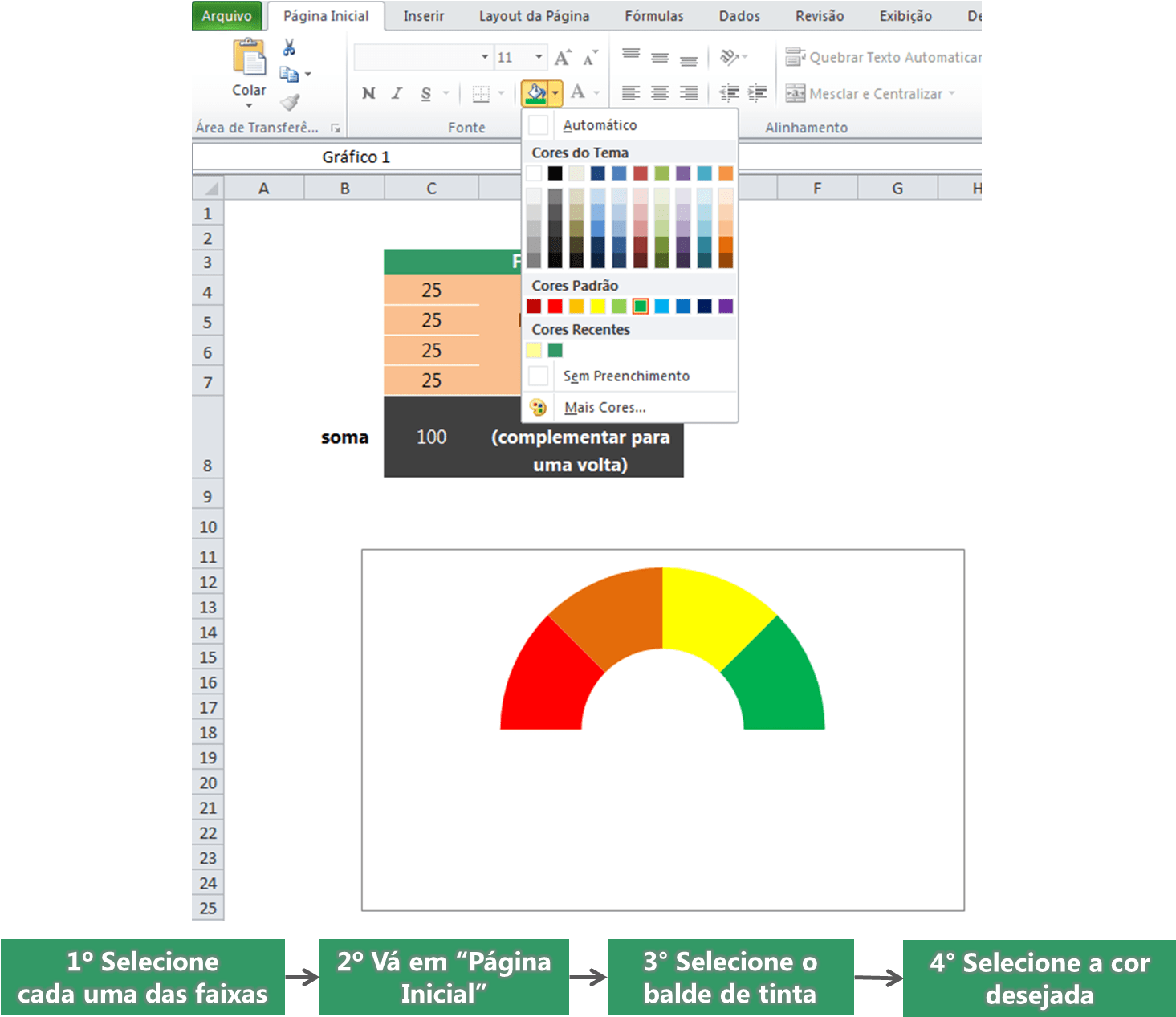Click Mesclar e Centralizar button
This screenshot has width=1176, height=1017.
click(x=871, y=93)
